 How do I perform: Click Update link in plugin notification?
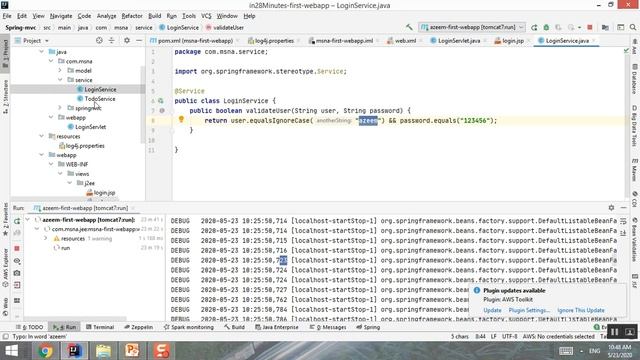pyautogui.click(x=492, y=310)
